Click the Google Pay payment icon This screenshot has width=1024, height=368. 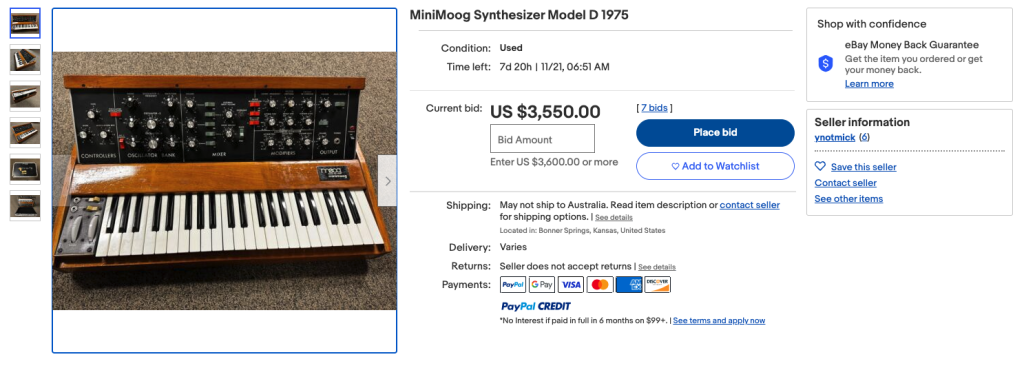[x=542, y=284]
